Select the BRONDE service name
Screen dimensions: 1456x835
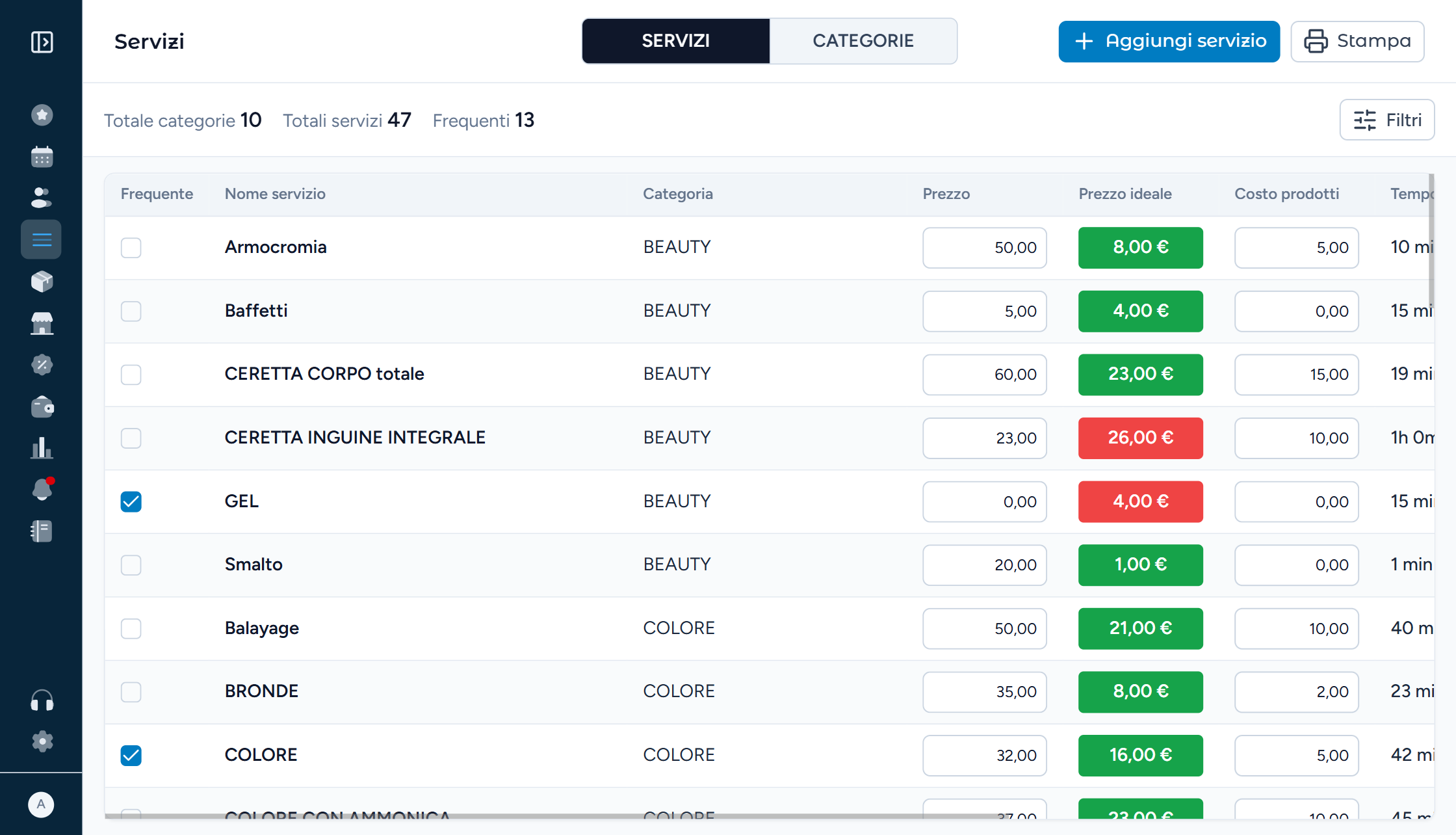pyautogui.click(x=261, y=691)
